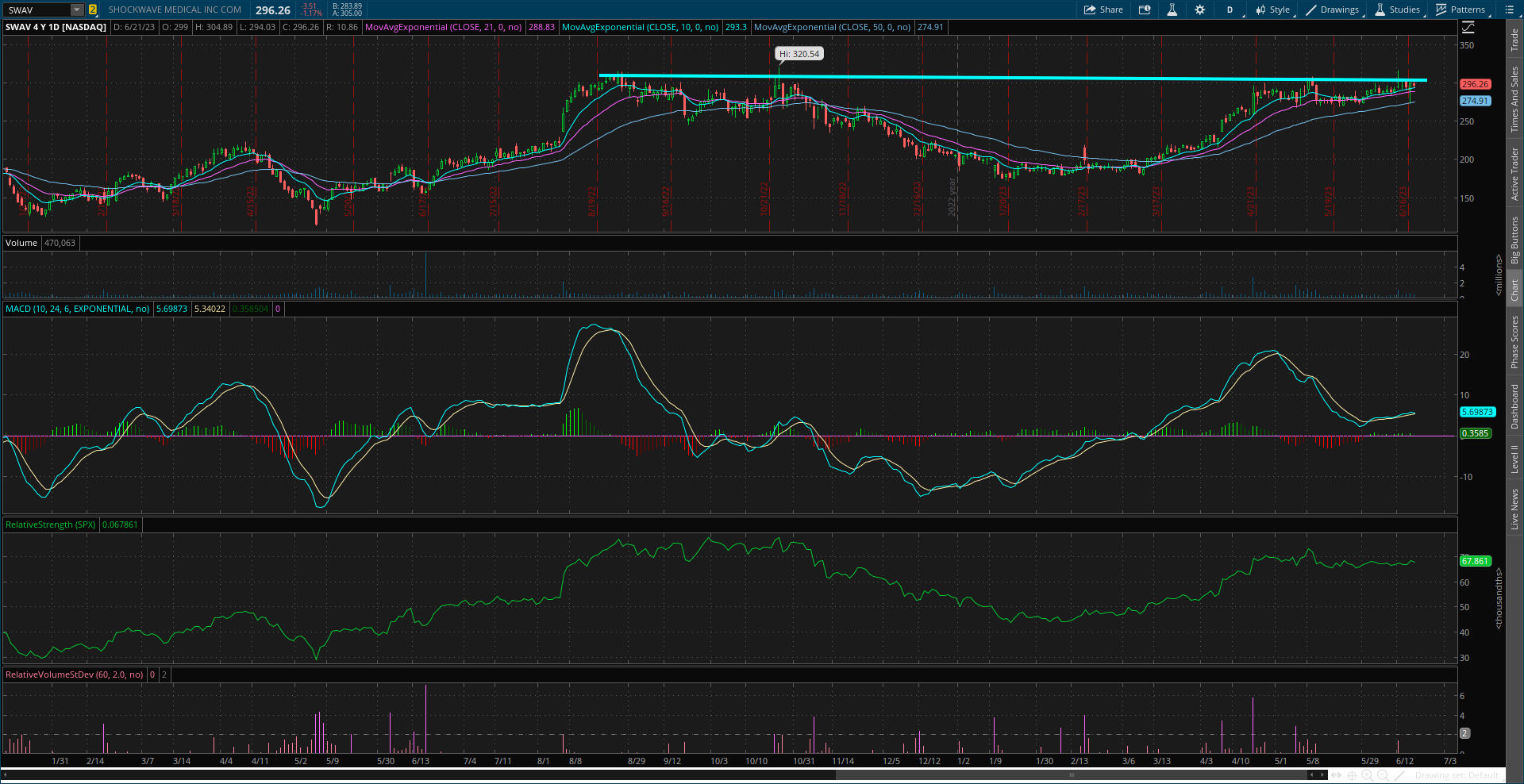Toggle the chart scale mode icon
Screen dimensions: 1524x784
1468,27
